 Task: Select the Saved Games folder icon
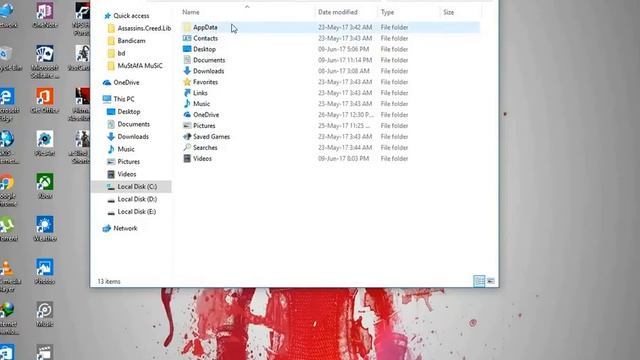click(187, 137)
